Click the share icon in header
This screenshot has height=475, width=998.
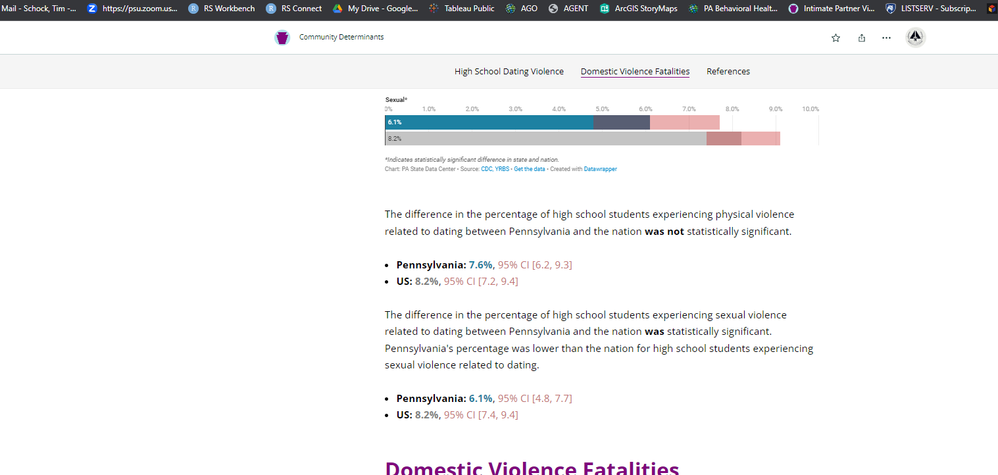pos(861,38)
